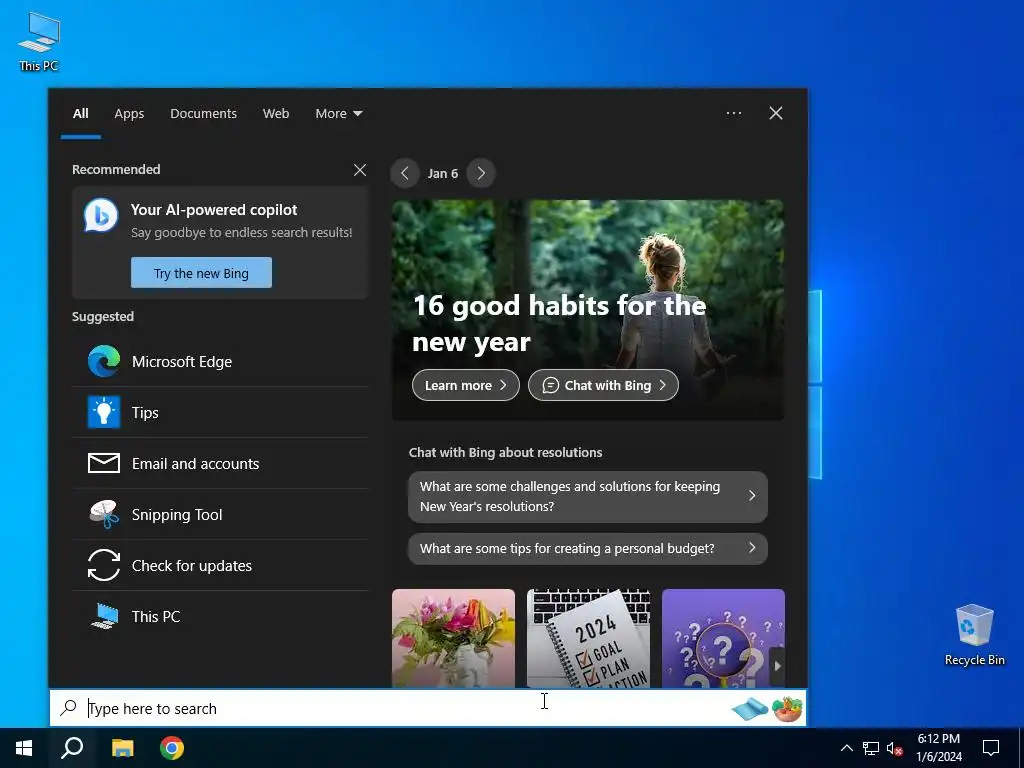Open File Explorer from the taskbar

(122, 748)
